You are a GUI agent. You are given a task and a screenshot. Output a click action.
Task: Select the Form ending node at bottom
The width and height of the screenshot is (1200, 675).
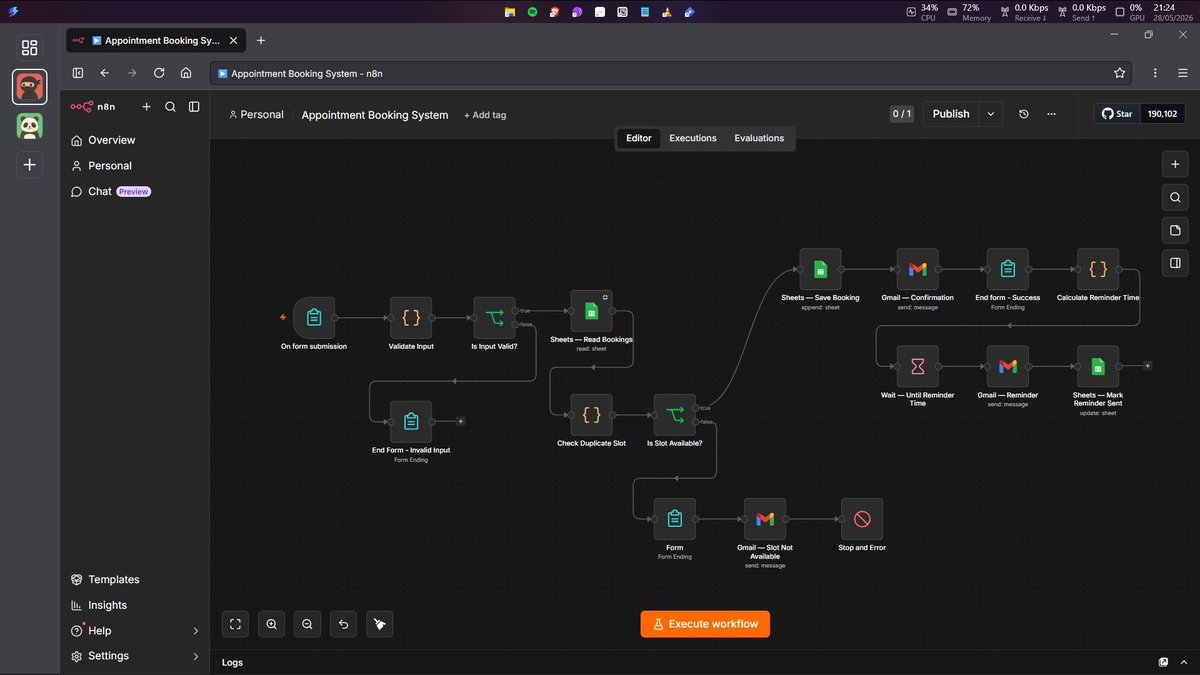point(675,519)
